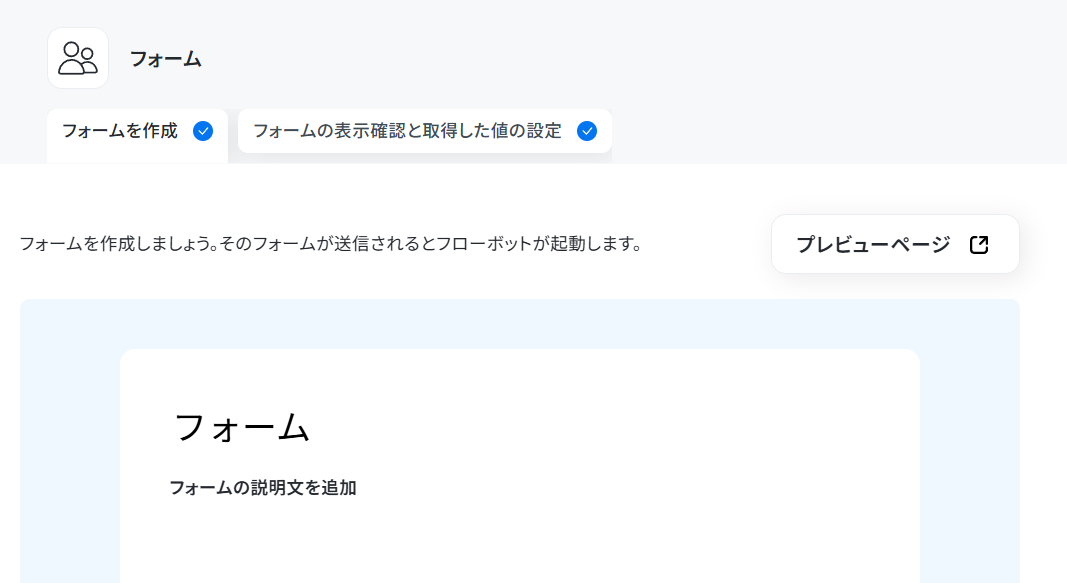Switch to フォームの表示確認と取得した値の設定 tab
Screen dimensions: 1067x583
click(425, 131)
